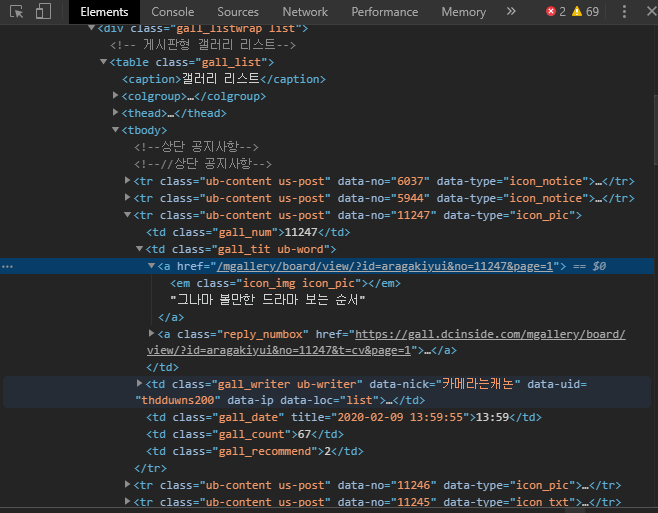Go to the Memory tab
Viewport: 658px width, 513px height.
(463, 12)
